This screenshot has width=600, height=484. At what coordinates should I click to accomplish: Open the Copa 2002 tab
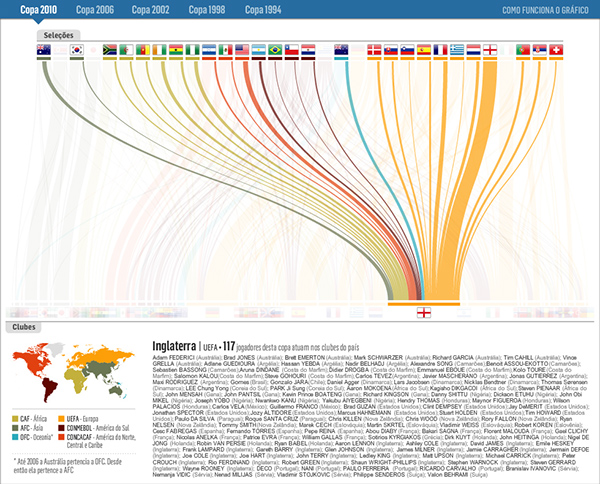click(x=150, y=10)
